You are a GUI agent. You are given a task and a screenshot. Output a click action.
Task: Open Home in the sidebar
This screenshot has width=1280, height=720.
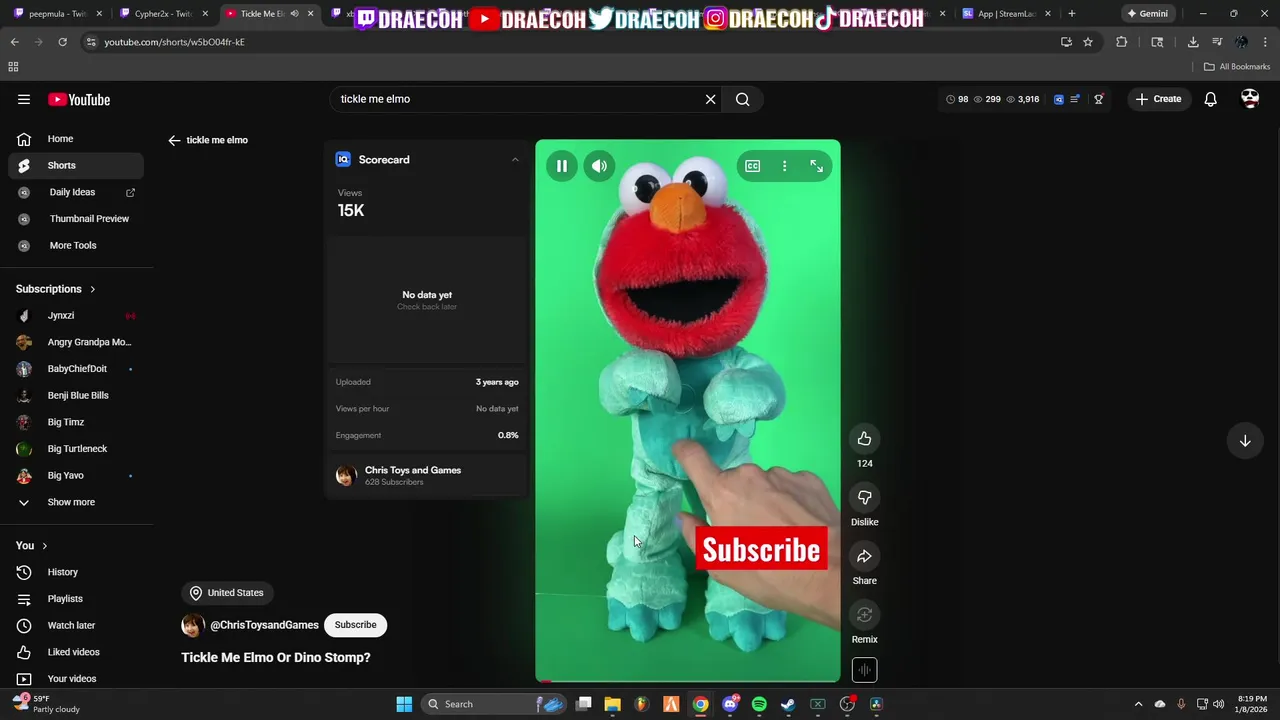point(76,139)
